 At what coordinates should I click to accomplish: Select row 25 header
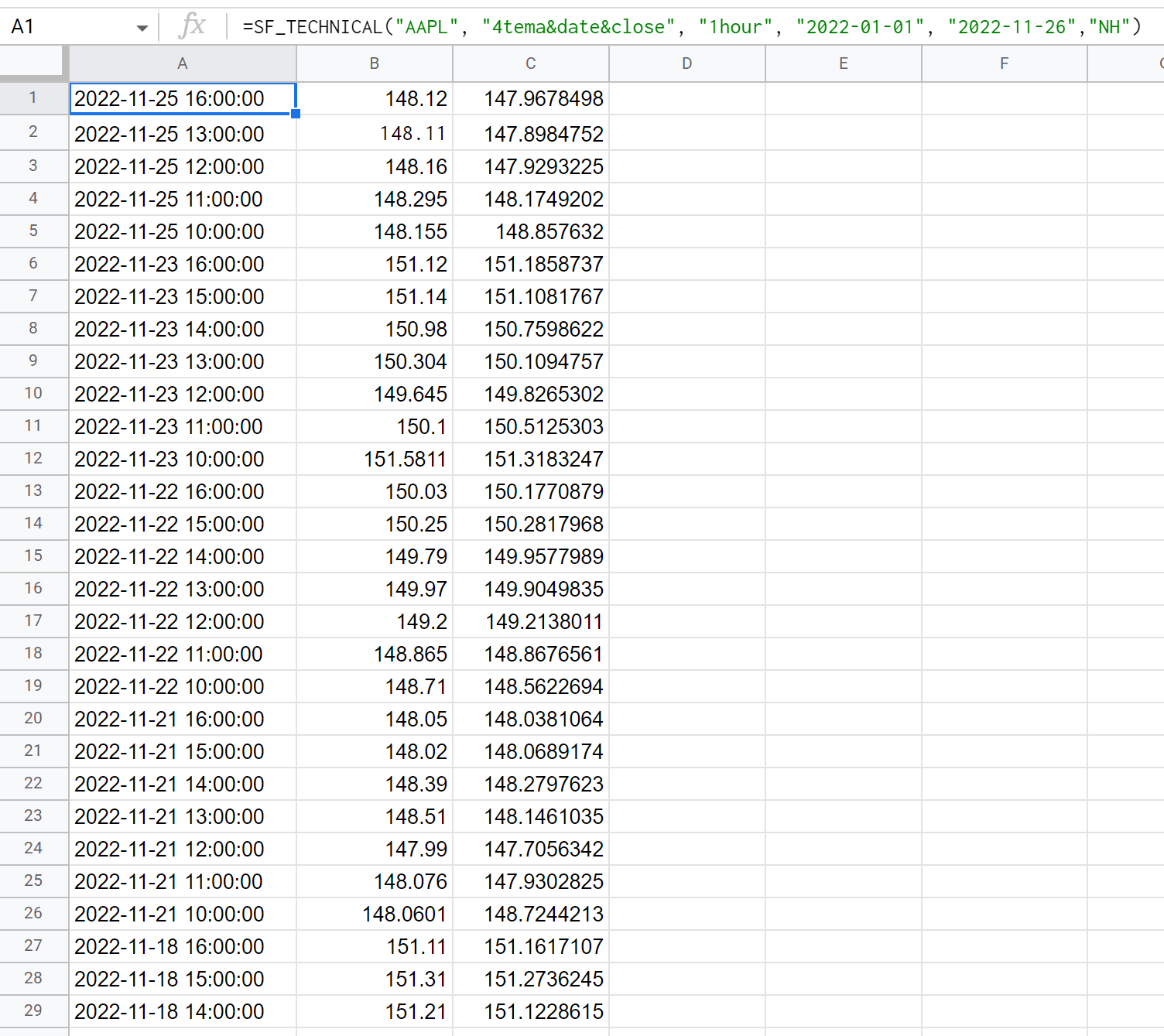(x=33, y=880)
